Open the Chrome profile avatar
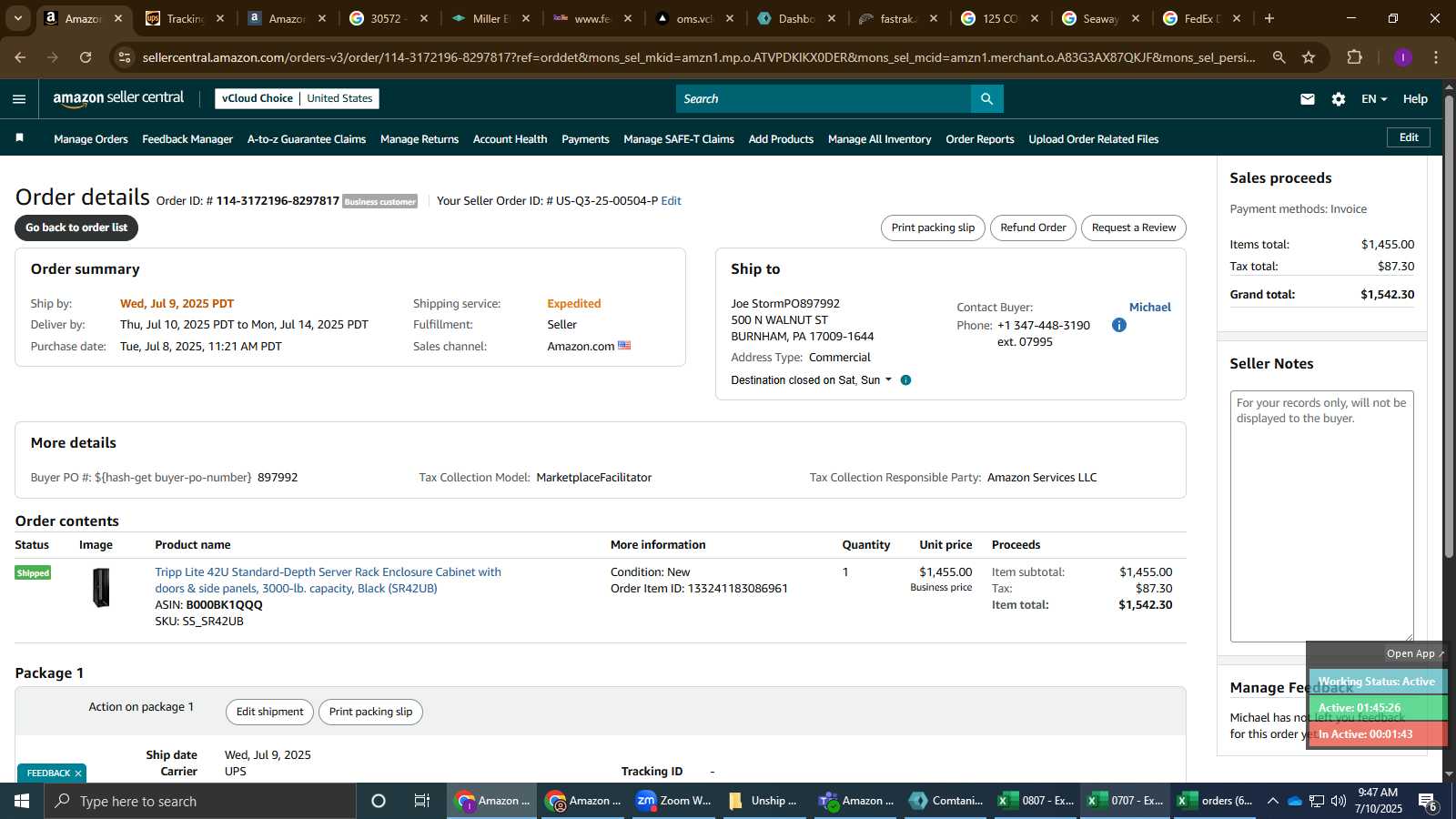This screenshot has width=1456, height=819. pos(1402,57)
